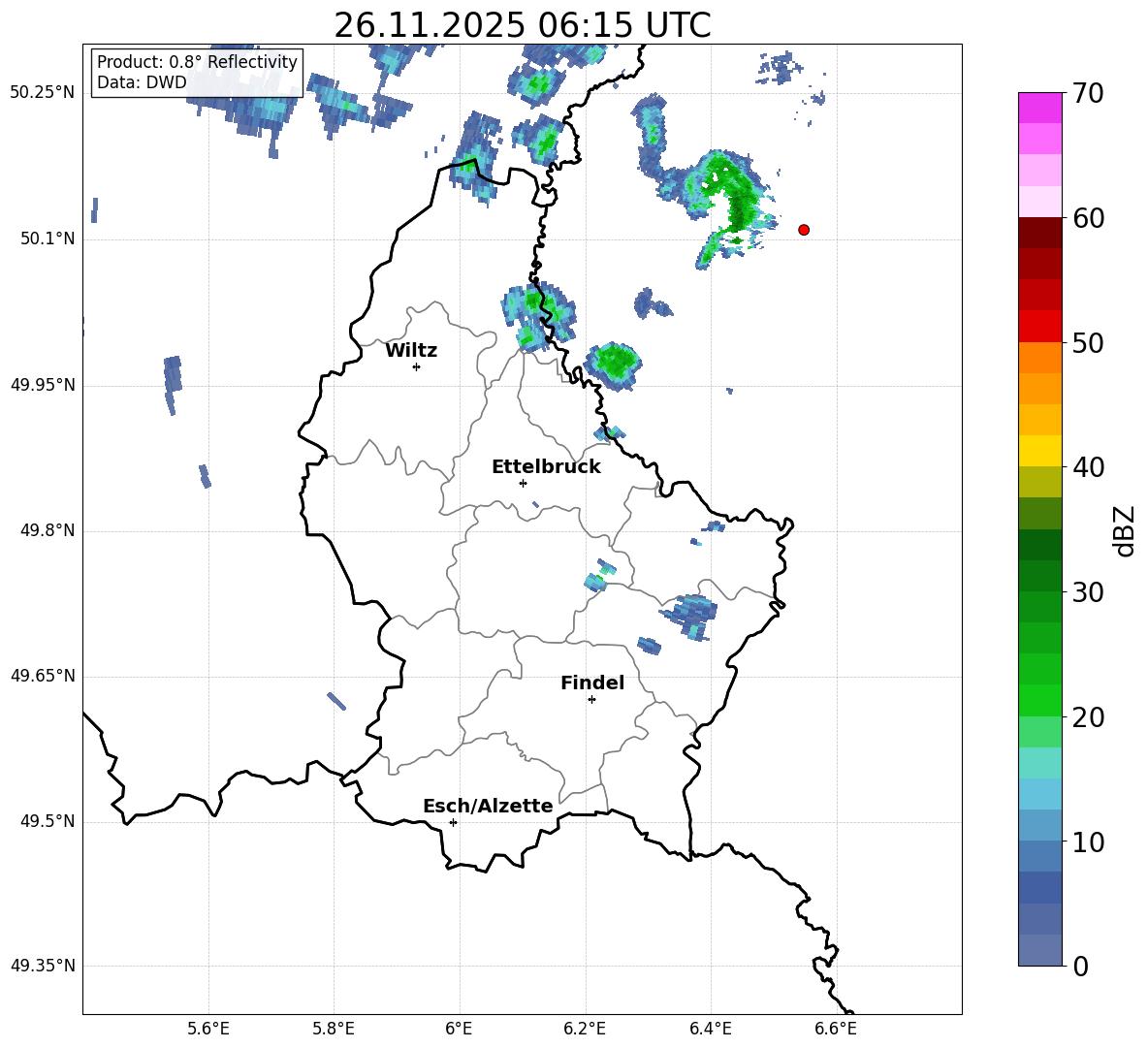Click the cross marker under Ettelbruck

click(523, 483)
